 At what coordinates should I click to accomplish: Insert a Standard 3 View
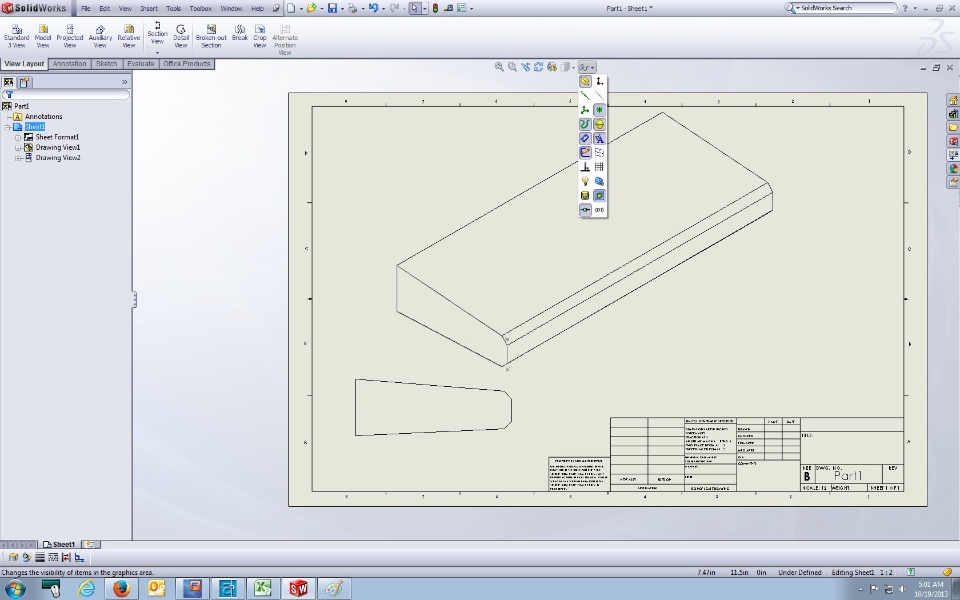17,36
